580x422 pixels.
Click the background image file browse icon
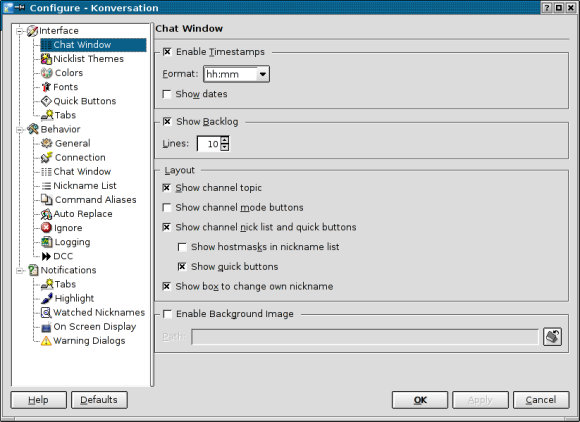pos(552,337)
